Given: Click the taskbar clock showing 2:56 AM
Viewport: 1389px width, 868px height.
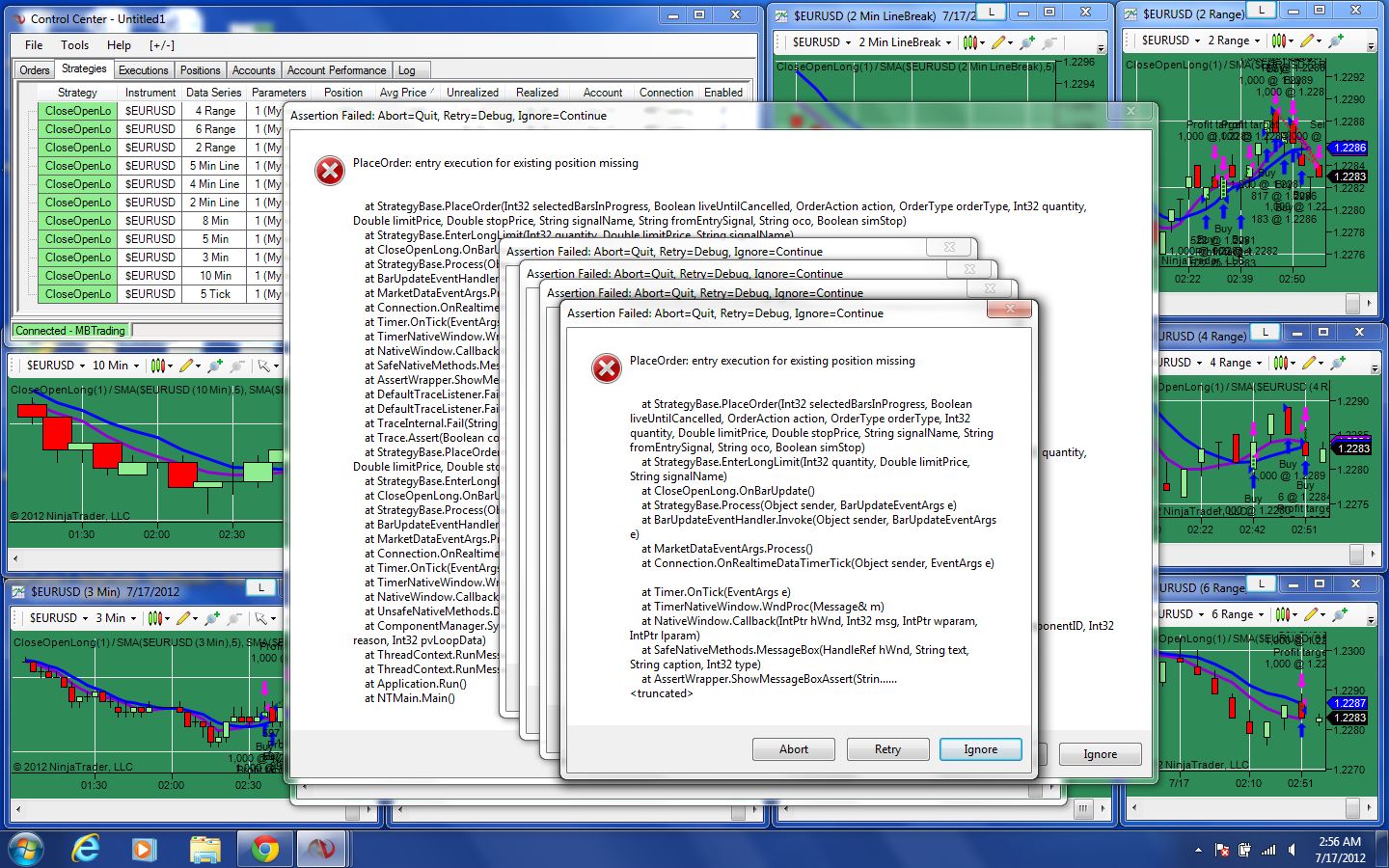Looking at the screenshot, I should [1340, 850].
